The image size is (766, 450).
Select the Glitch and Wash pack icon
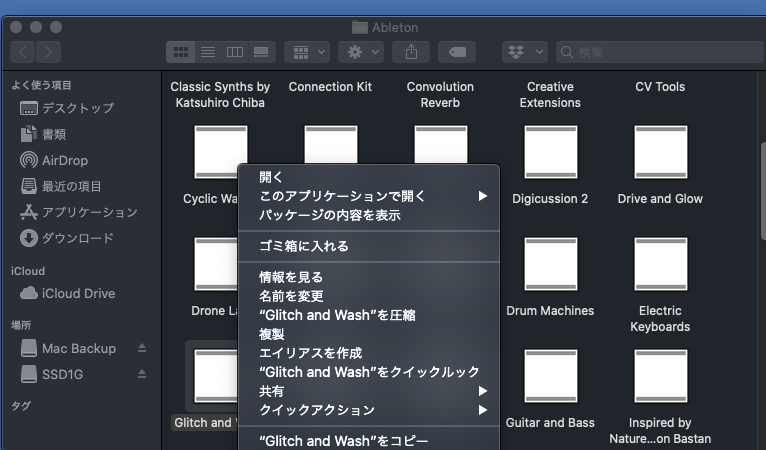[x=215, y=376]
